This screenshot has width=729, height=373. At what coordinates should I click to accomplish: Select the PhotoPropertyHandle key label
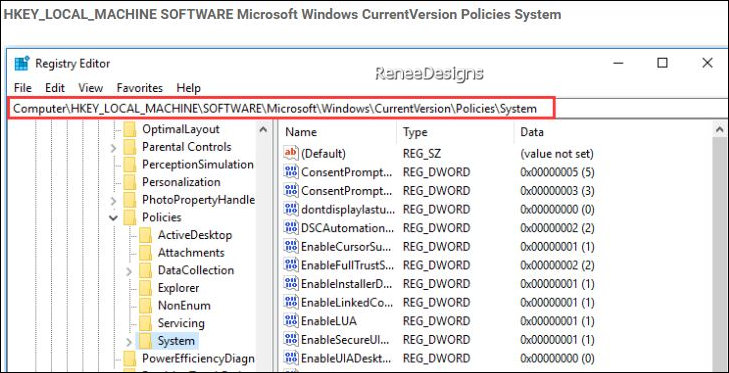198,200
